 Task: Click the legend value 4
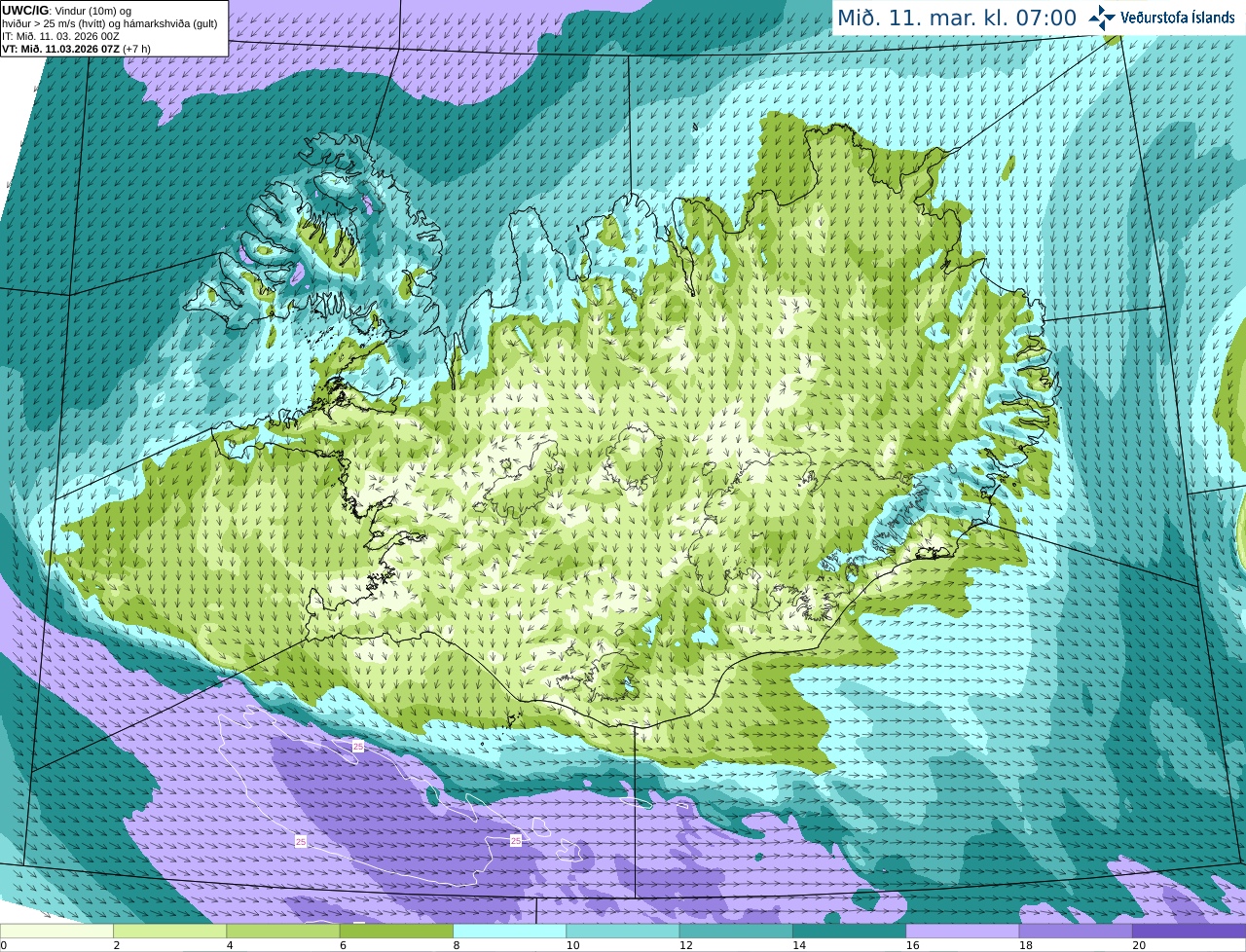[230, 945]
